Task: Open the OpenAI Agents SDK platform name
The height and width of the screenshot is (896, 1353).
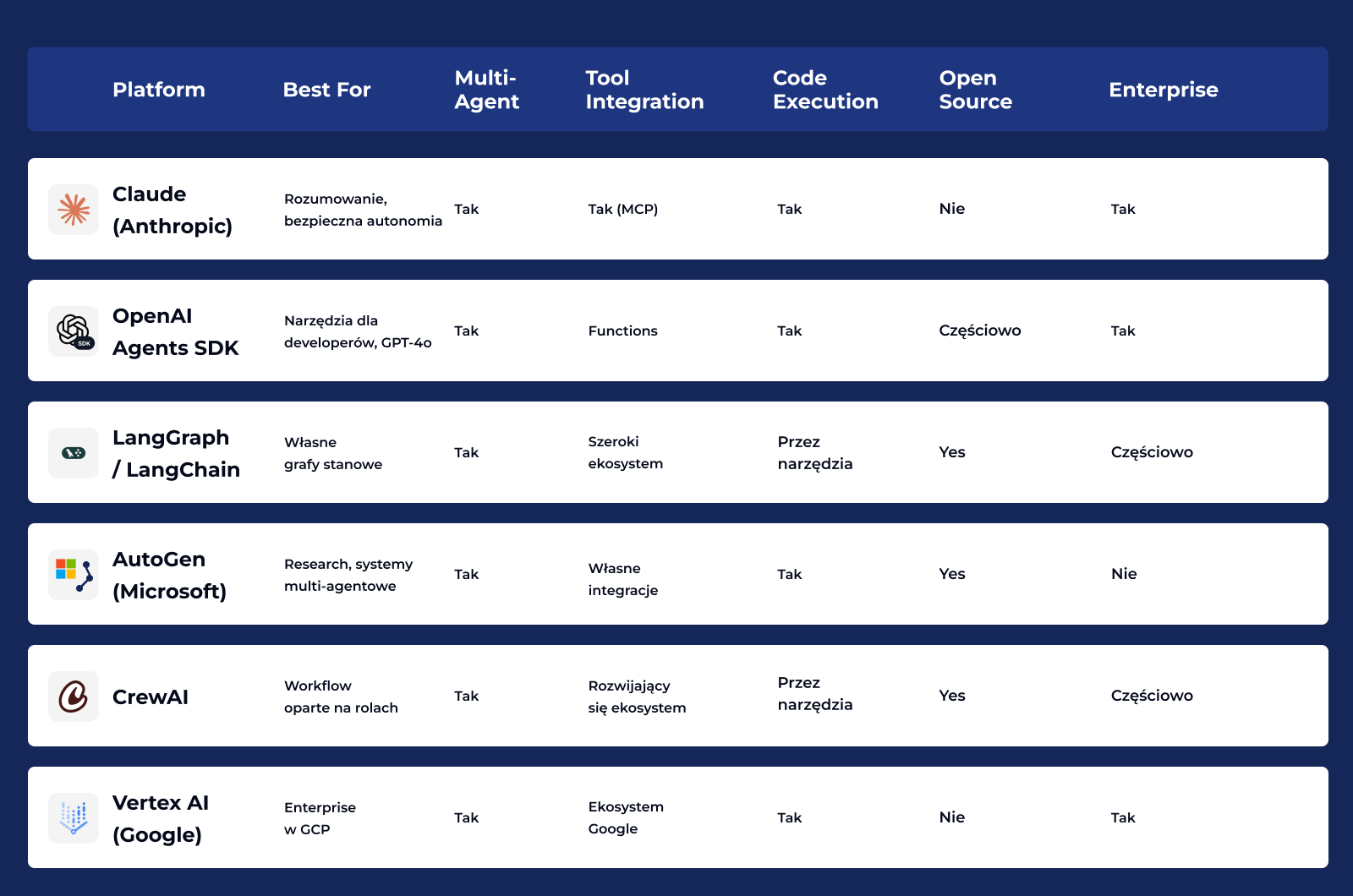Action: 176,331
